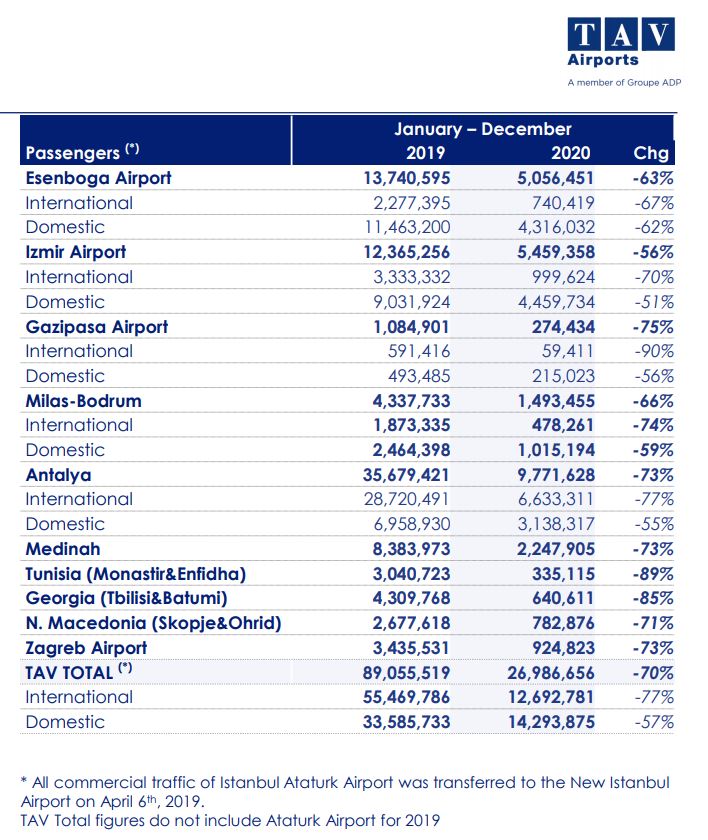Screen dimensions: 708x840
Task: Click the TAV Airports logo
Action: pos(624,52)
